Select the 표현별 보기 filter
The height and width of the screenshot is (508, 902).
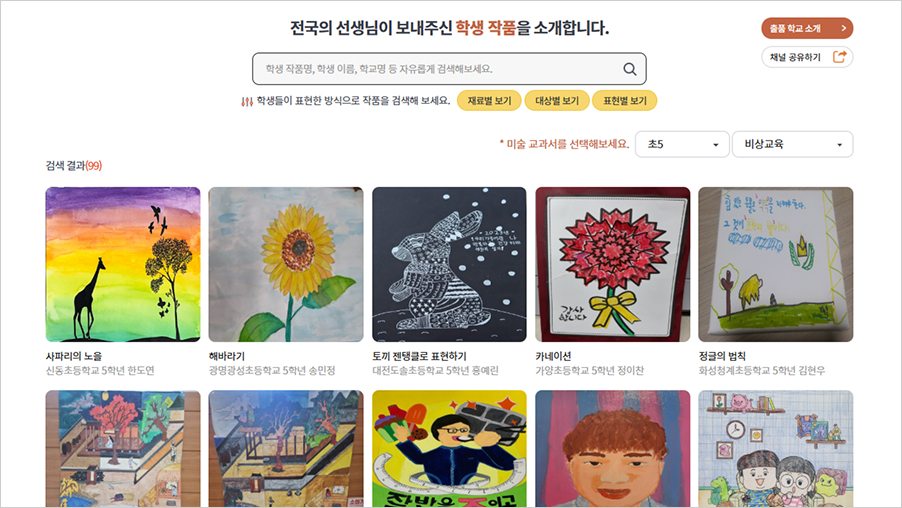click(625, 101)
